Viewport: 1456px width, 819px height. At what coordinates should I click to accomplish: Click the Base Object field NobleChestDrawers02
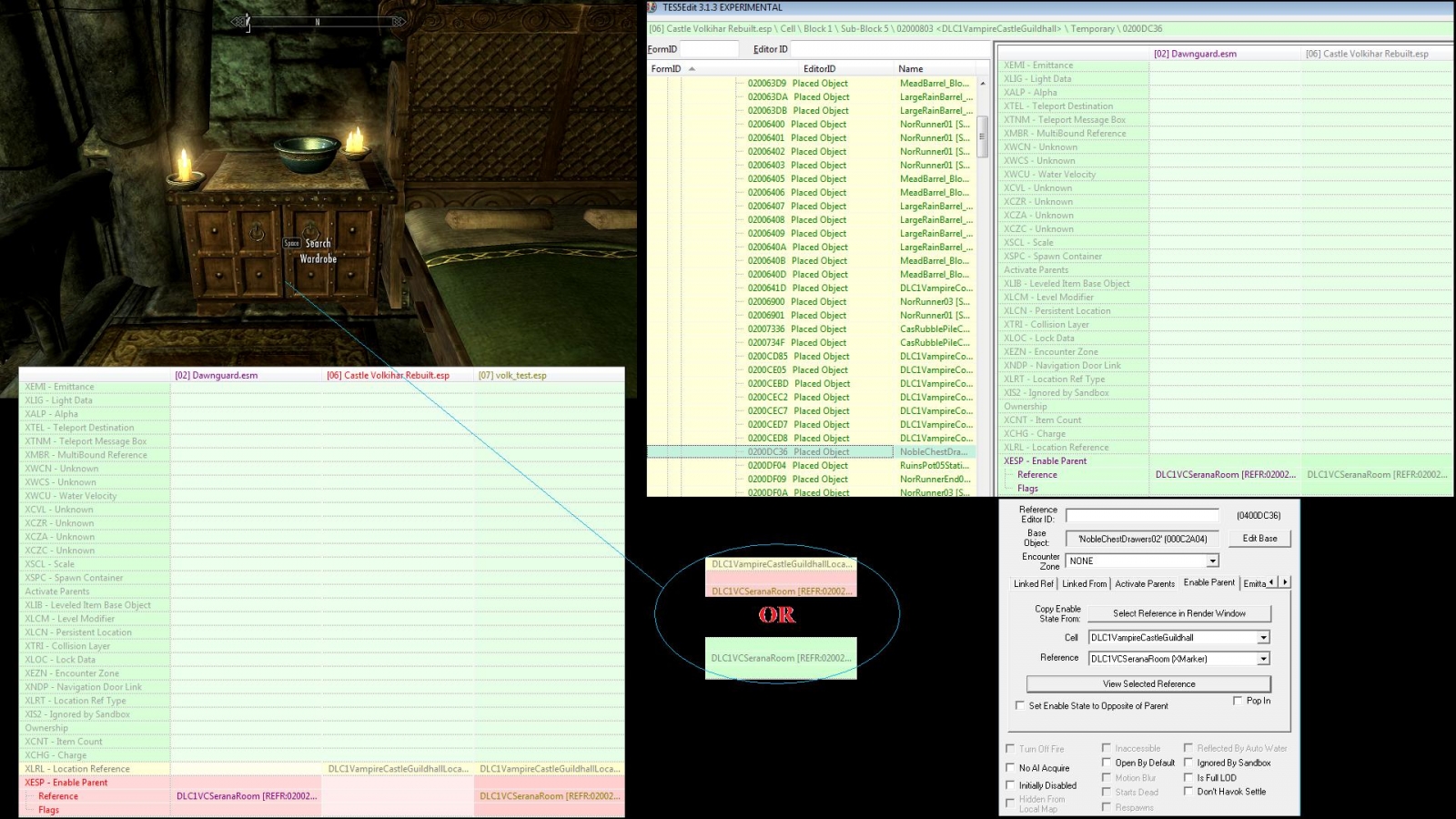(x=1142, y=539)
